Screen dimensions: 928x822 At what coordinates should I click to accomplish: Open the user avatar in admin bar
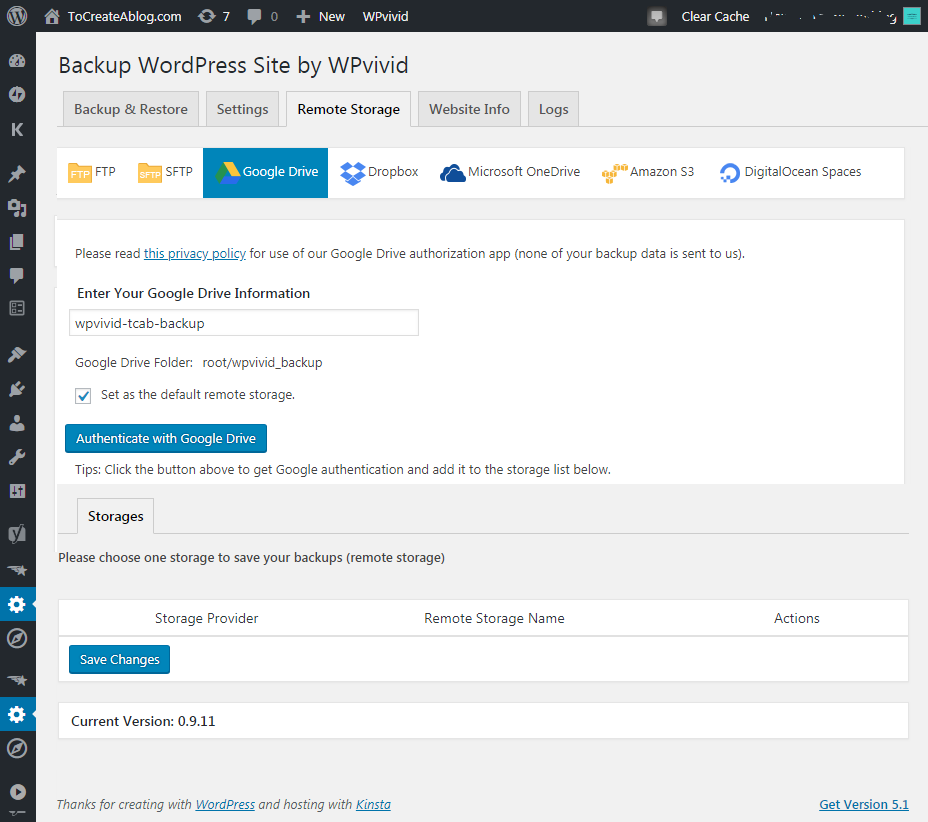911,16
